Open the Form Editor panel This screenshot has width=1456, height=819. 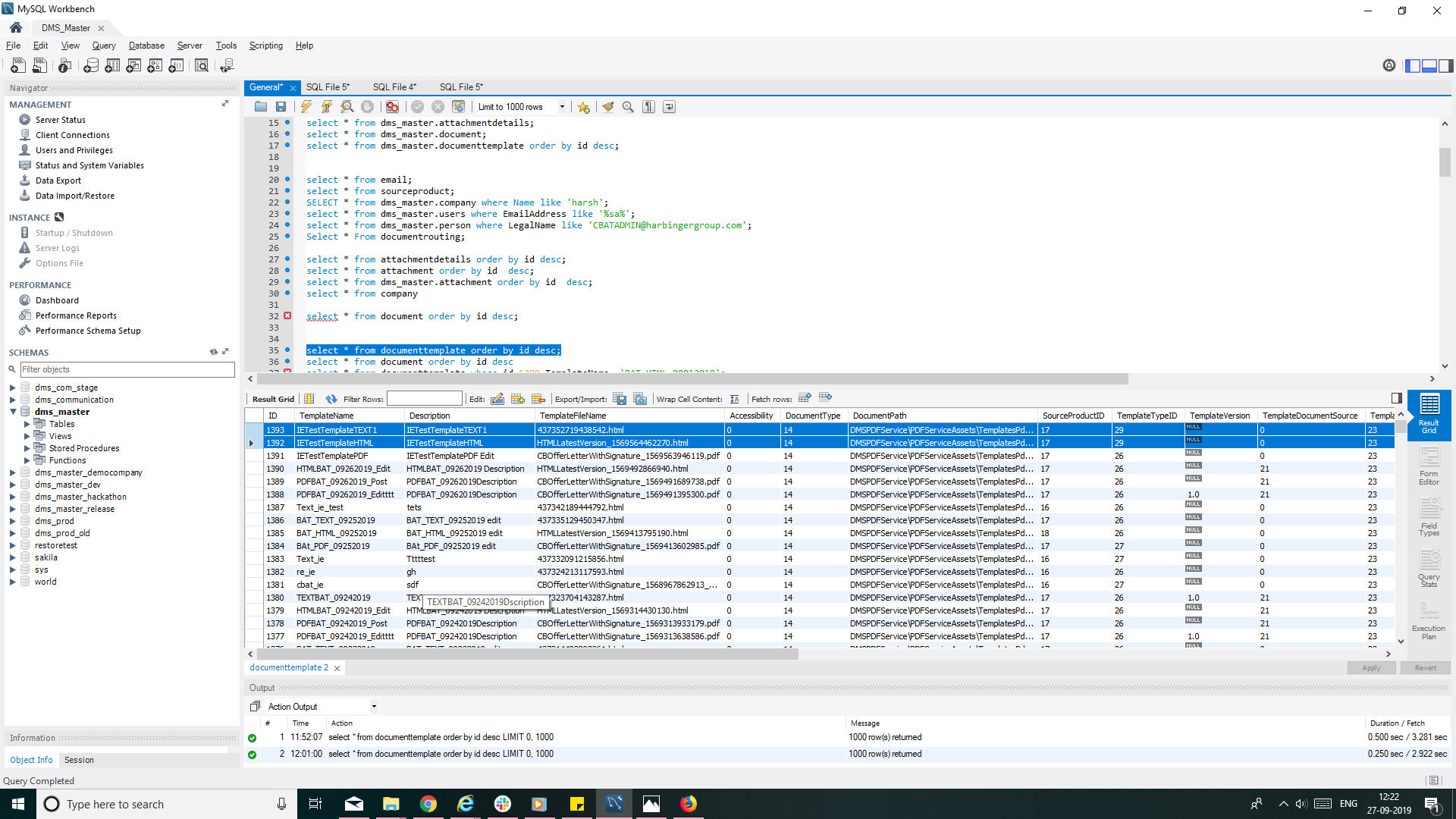[1429, 466]
